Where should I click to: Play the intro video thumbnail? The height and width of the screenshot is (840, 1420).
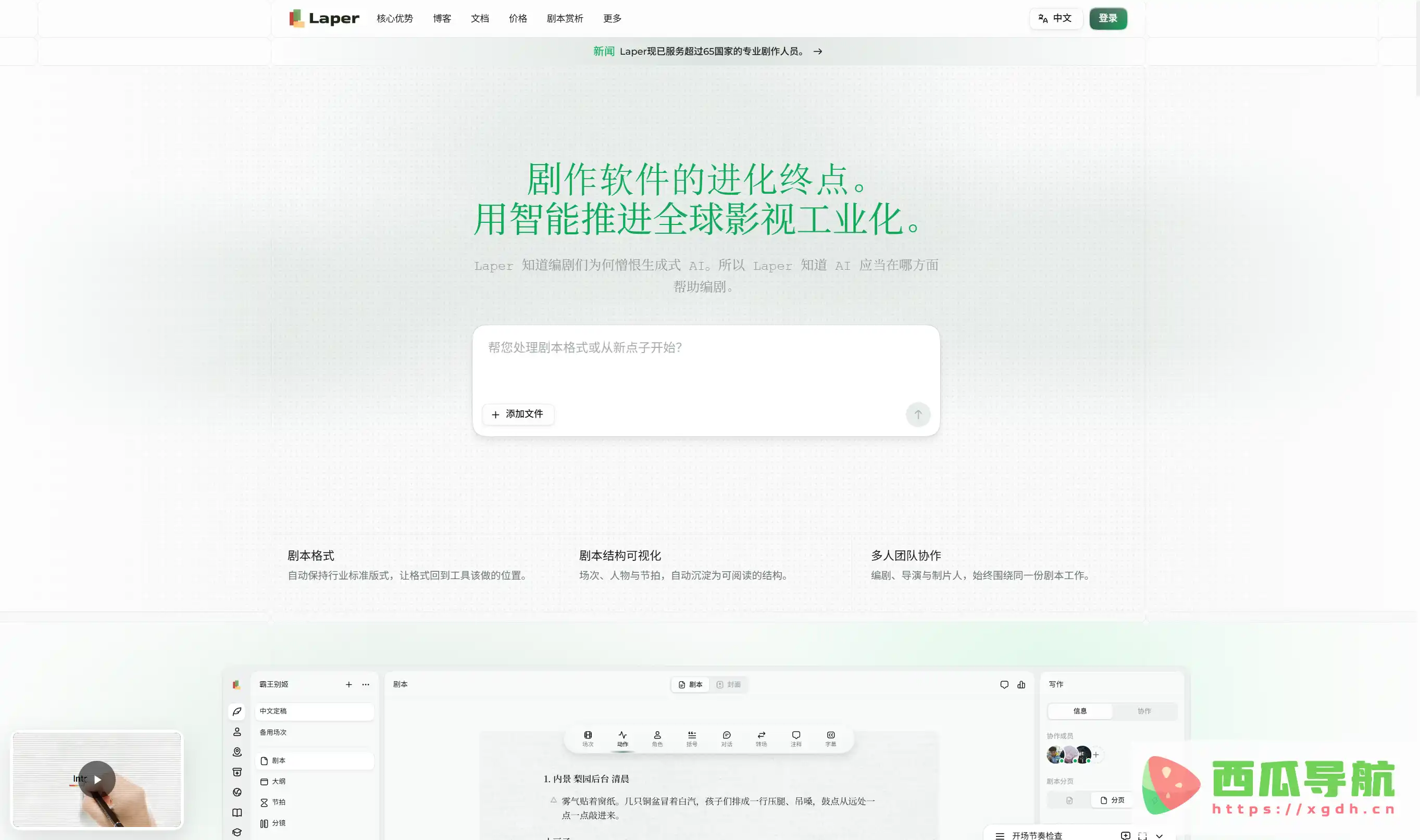[97, 780]
